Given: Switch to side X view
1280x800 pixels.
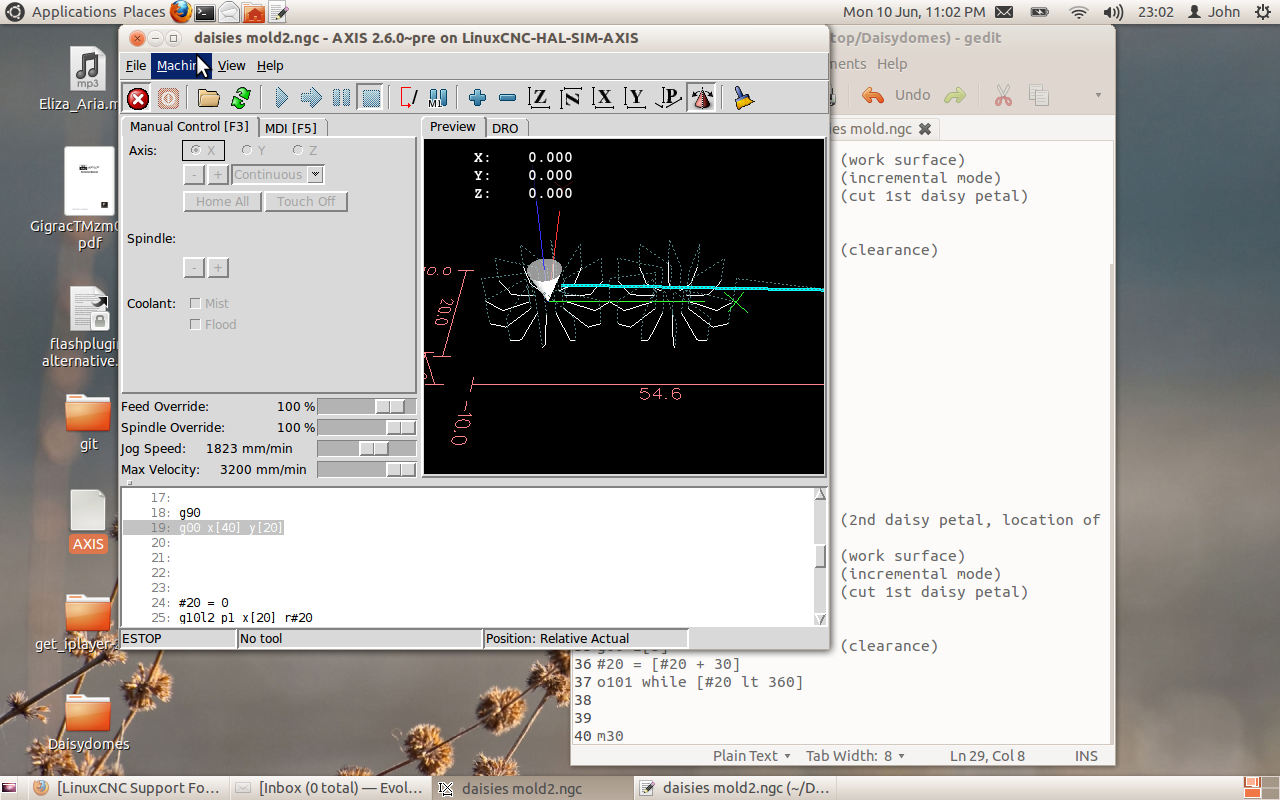Looking at the screenshot, I should (x=603, y=98).
